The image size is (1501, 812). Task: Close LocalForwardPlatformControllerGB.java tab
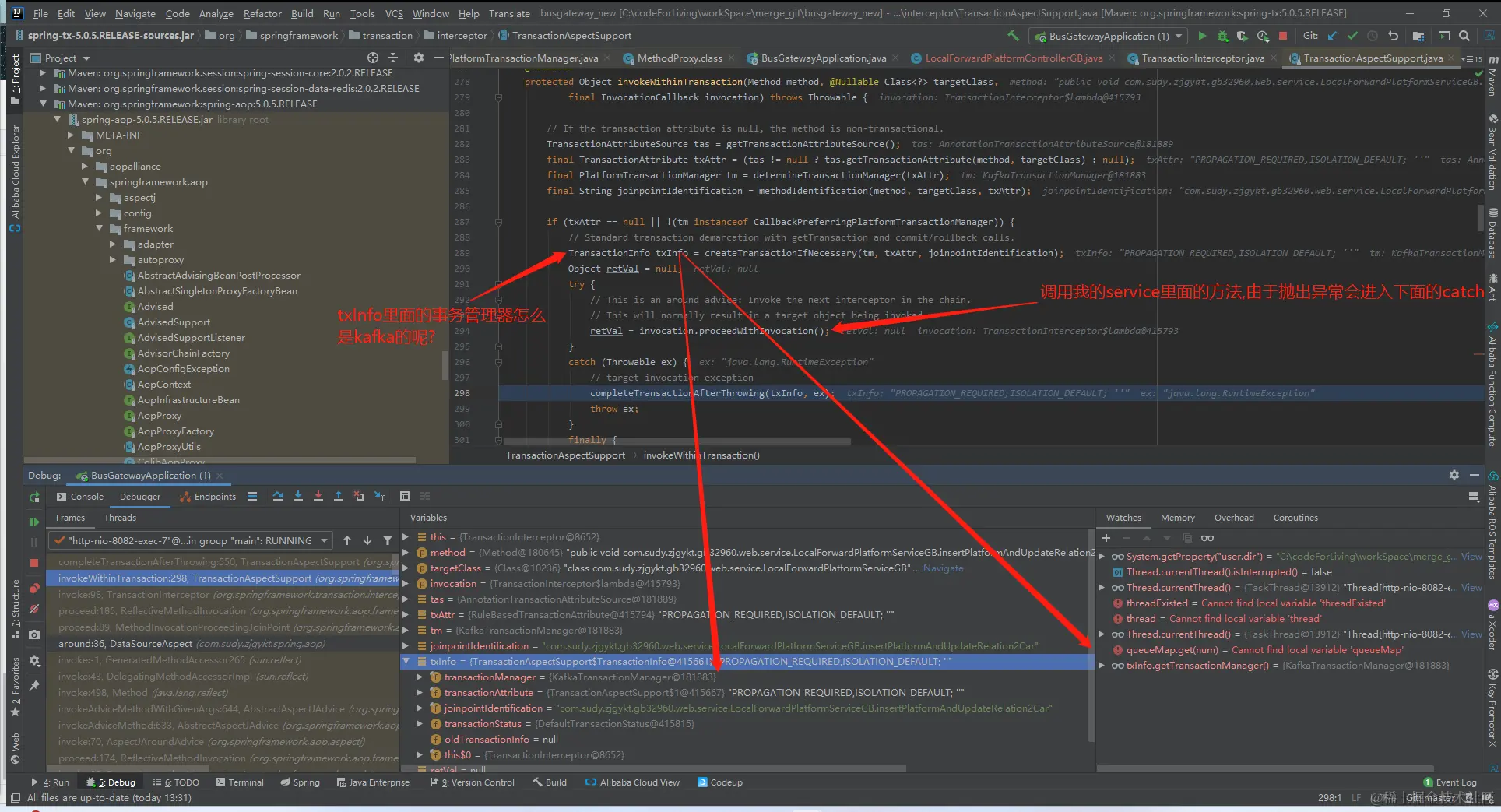click(1112, 58)
